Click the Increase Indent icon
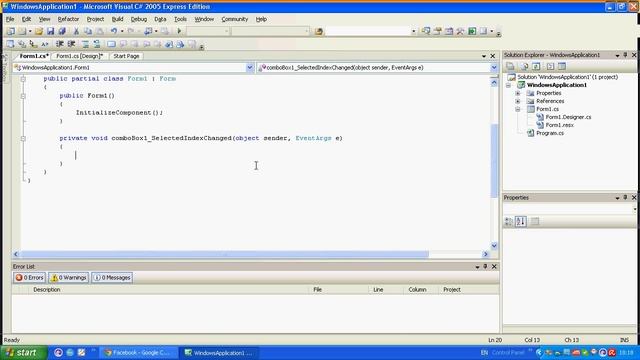The height and width of the screenshot is (360, 640). coord(71,44)
